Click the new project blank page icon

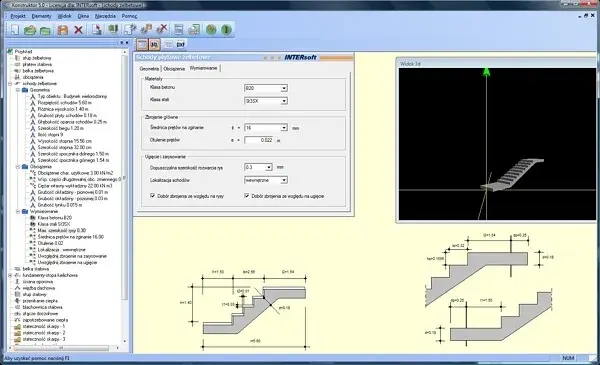(15, 29)
